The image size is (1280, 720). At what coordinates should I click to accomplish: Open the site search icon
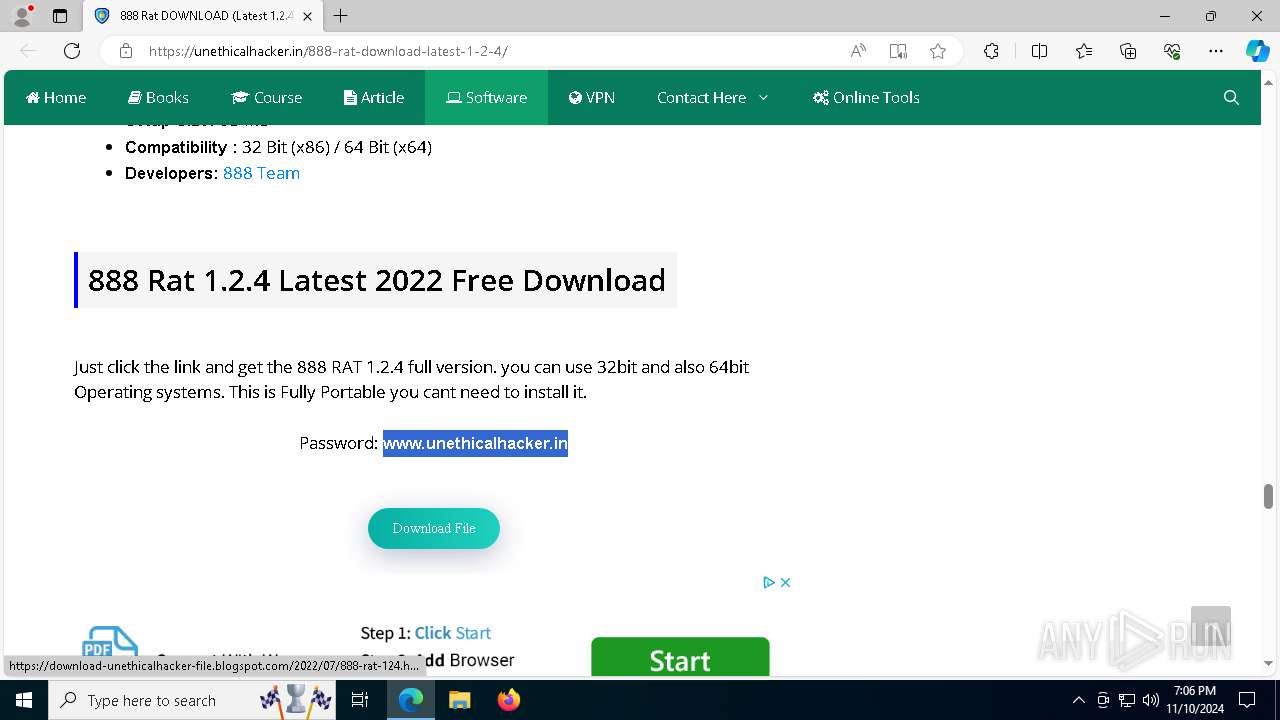pyautogui.click(x=1231, y=97)
